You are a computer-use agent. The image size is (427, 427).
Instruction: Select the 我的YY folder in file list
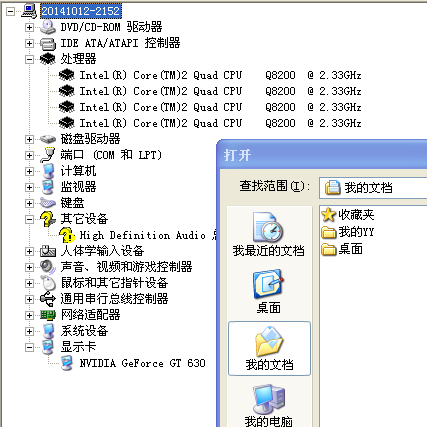[348, 232]
